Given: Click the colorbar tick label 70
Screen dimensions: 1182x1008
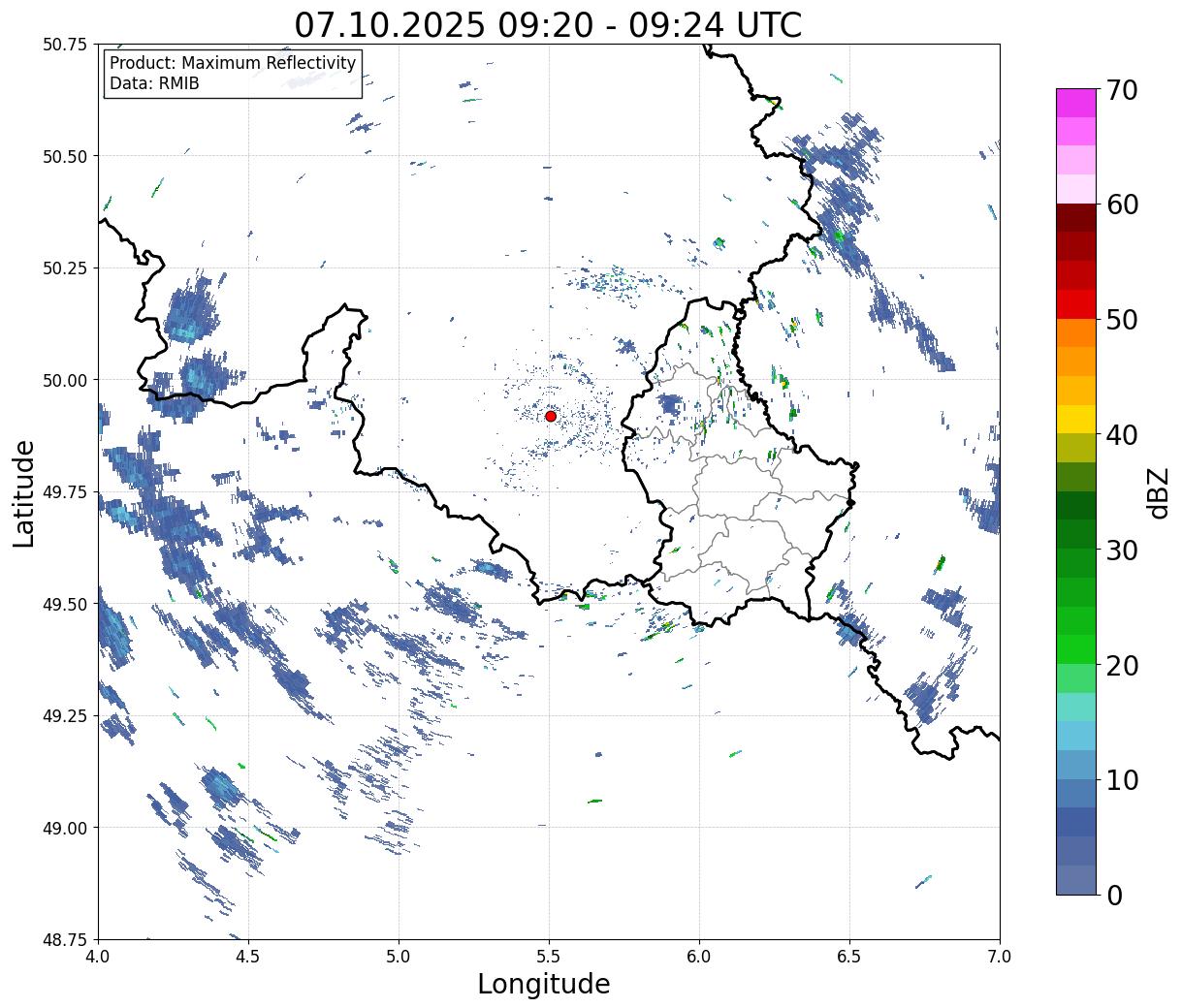Looking at the screenshot, I should (x=1122, y=90).
